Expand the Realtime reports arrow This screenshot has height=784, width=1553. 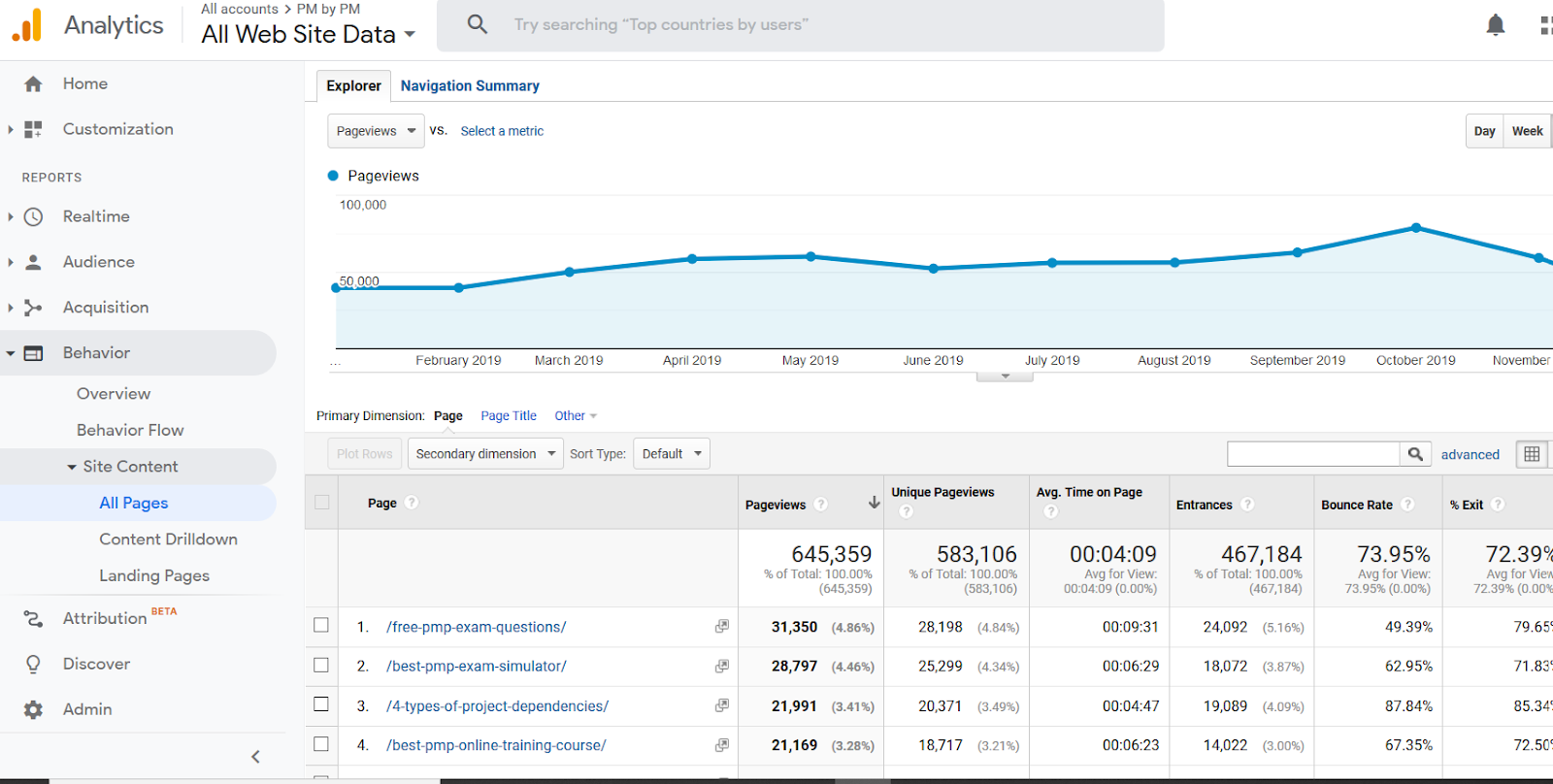tap(11, 216)
